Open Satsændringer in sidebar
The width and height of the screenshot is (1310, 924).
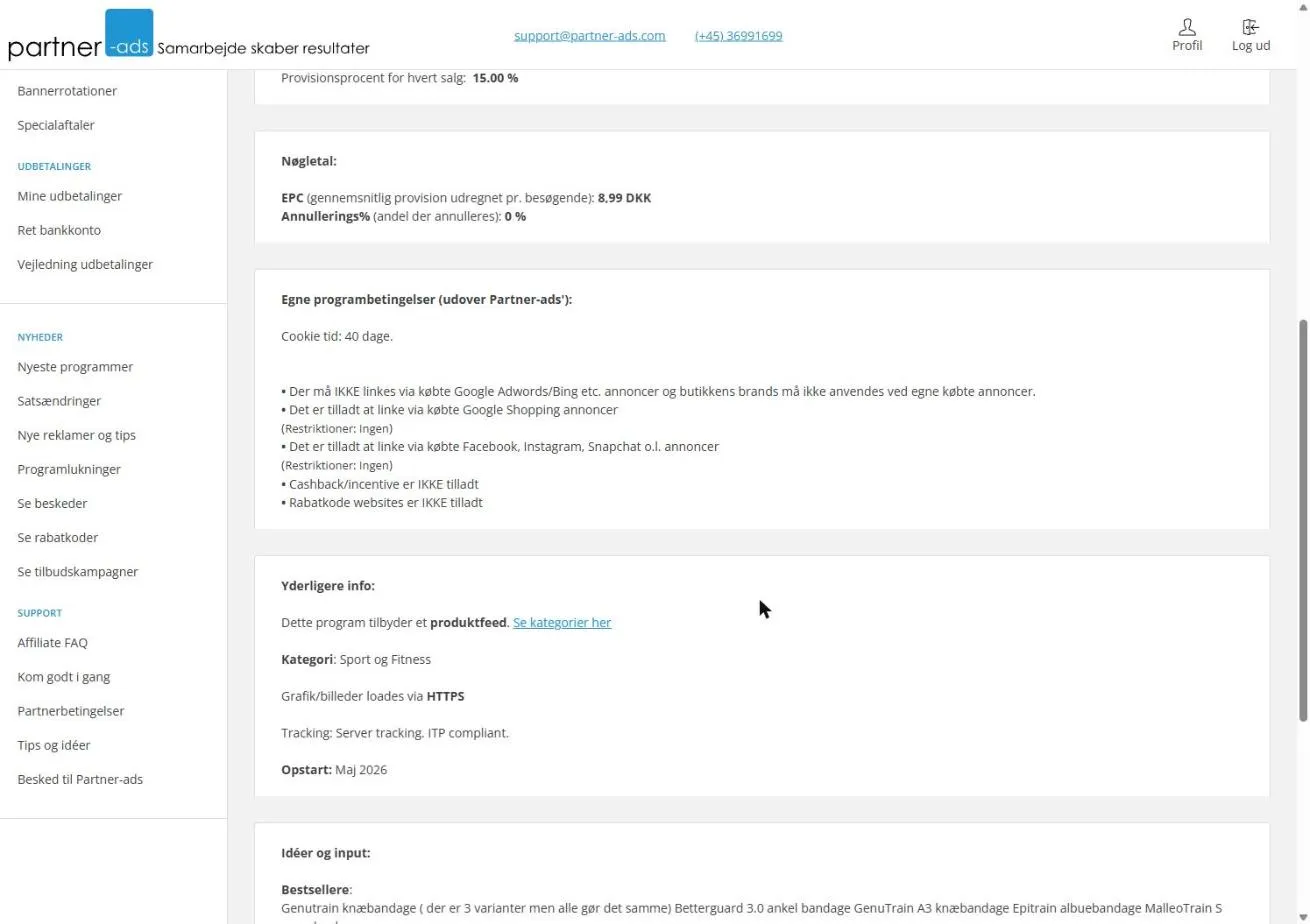[x=59, y=401]
